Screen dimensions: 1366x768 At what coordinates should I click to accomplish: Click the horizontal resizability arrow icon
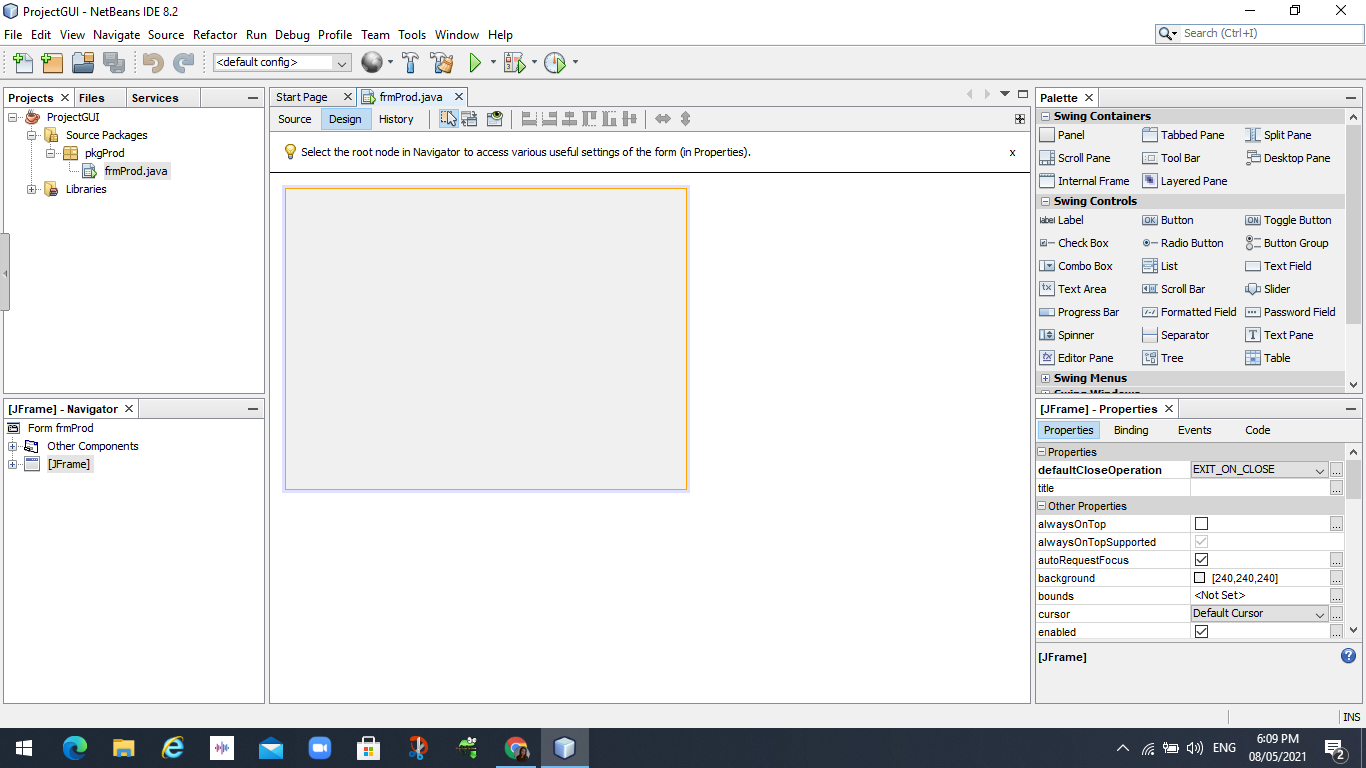(662, 119)
